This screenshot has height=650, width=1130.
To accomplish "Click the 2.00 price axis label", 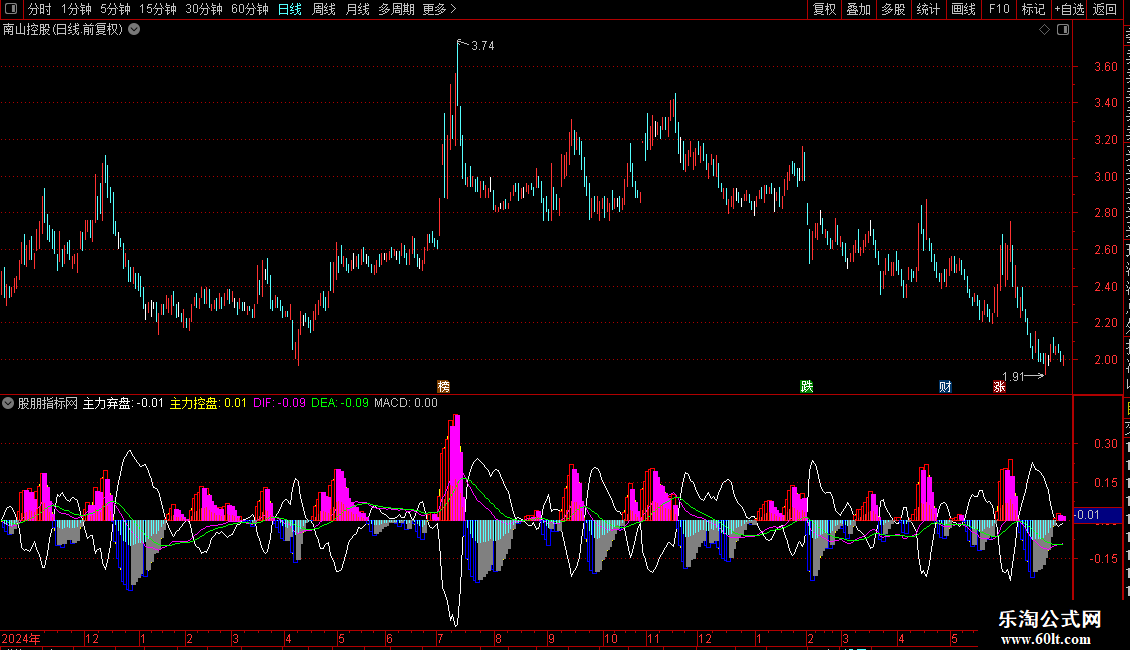I will pos(1105,360).
